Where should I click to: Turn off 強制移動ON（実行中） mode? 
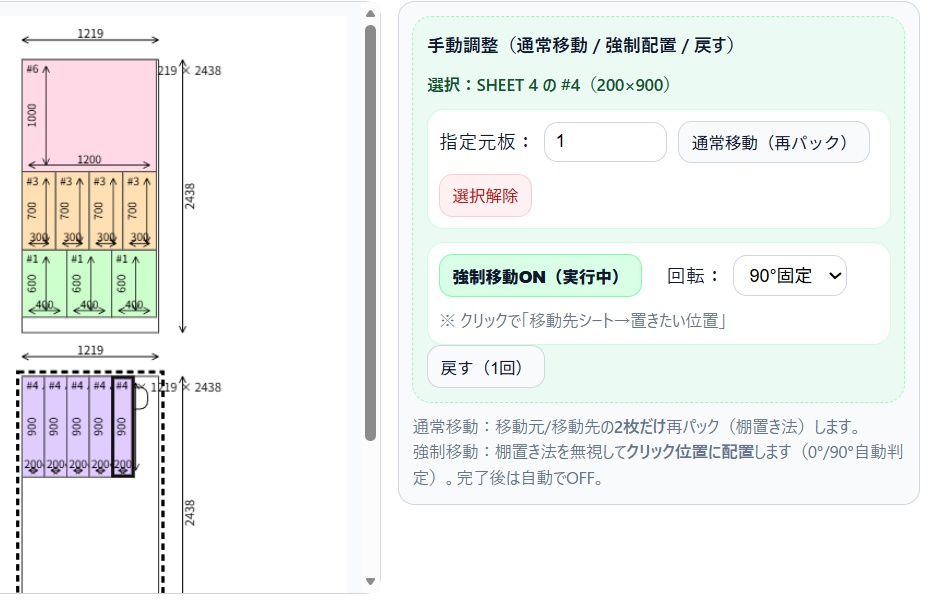539,275
